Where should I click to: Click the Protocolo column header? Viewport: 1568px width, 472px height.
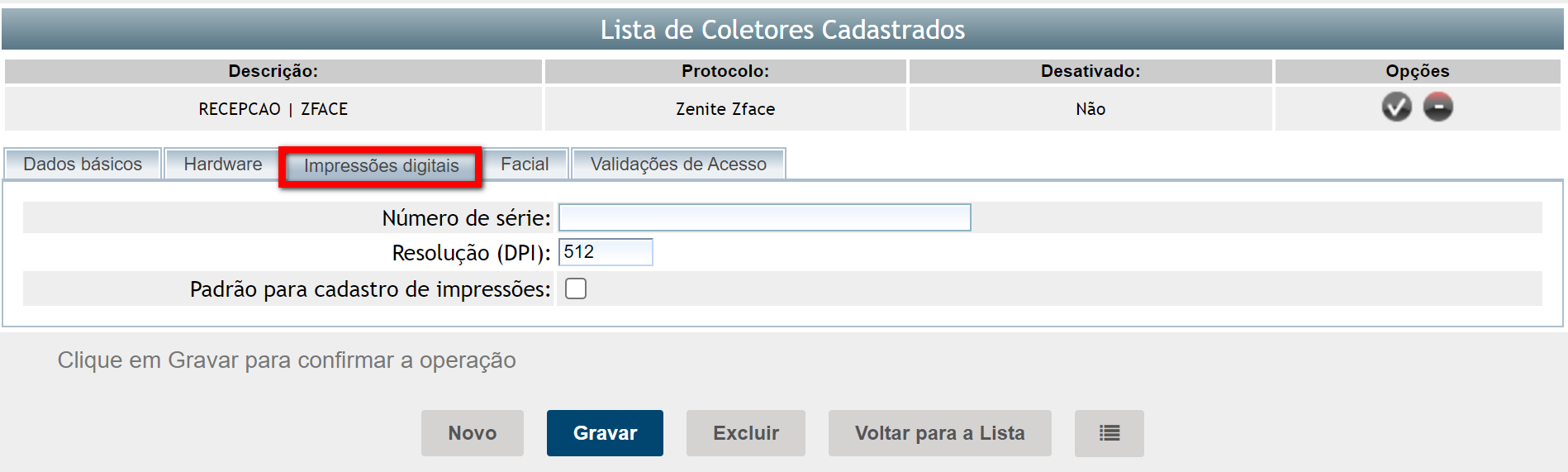pos(725,71)
